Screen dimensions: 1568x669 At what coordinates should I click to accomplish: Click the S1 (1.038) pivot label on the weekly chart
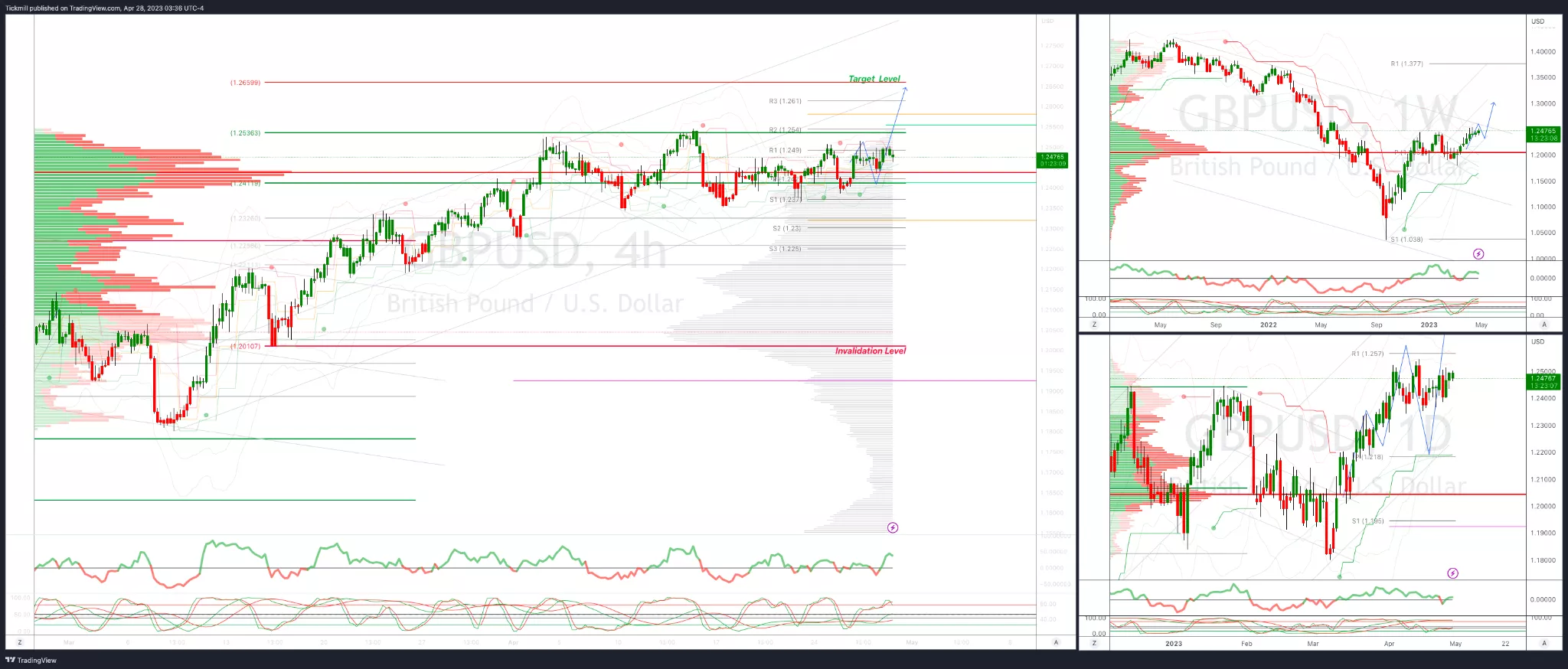point(1406,240)
